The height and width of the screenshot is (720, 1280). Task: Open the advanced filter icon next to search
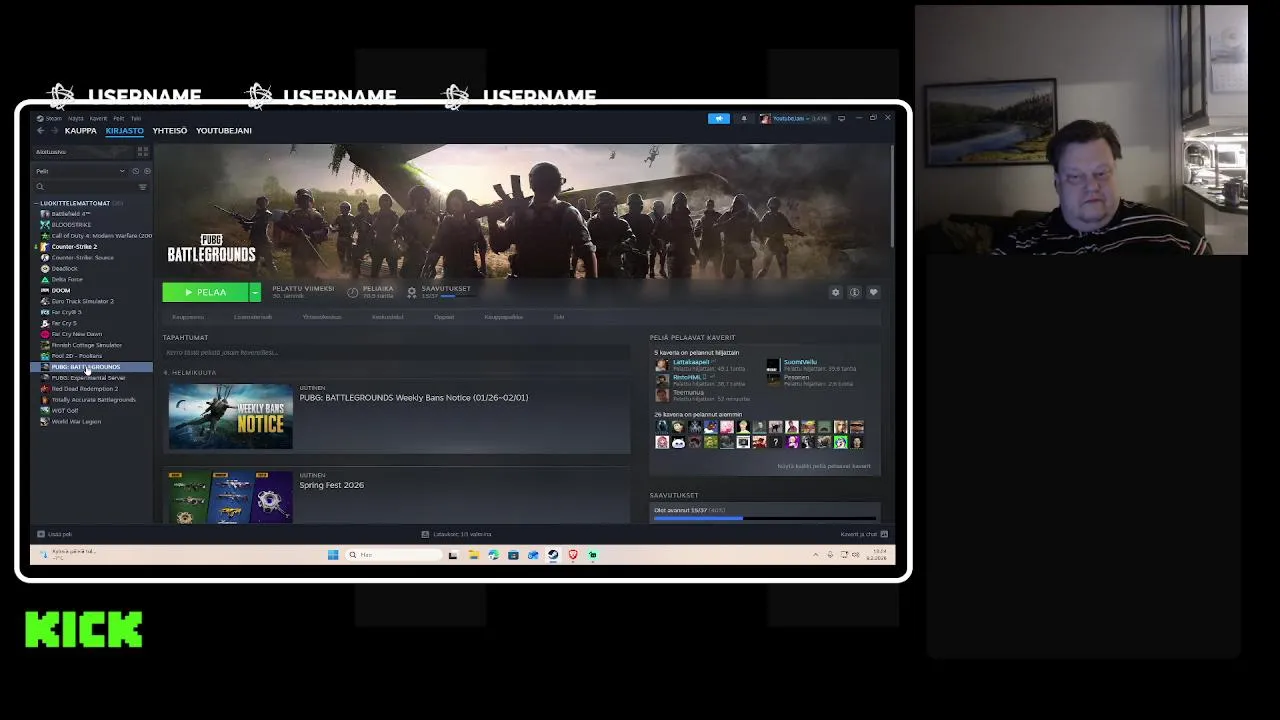[x=143, y=187]
